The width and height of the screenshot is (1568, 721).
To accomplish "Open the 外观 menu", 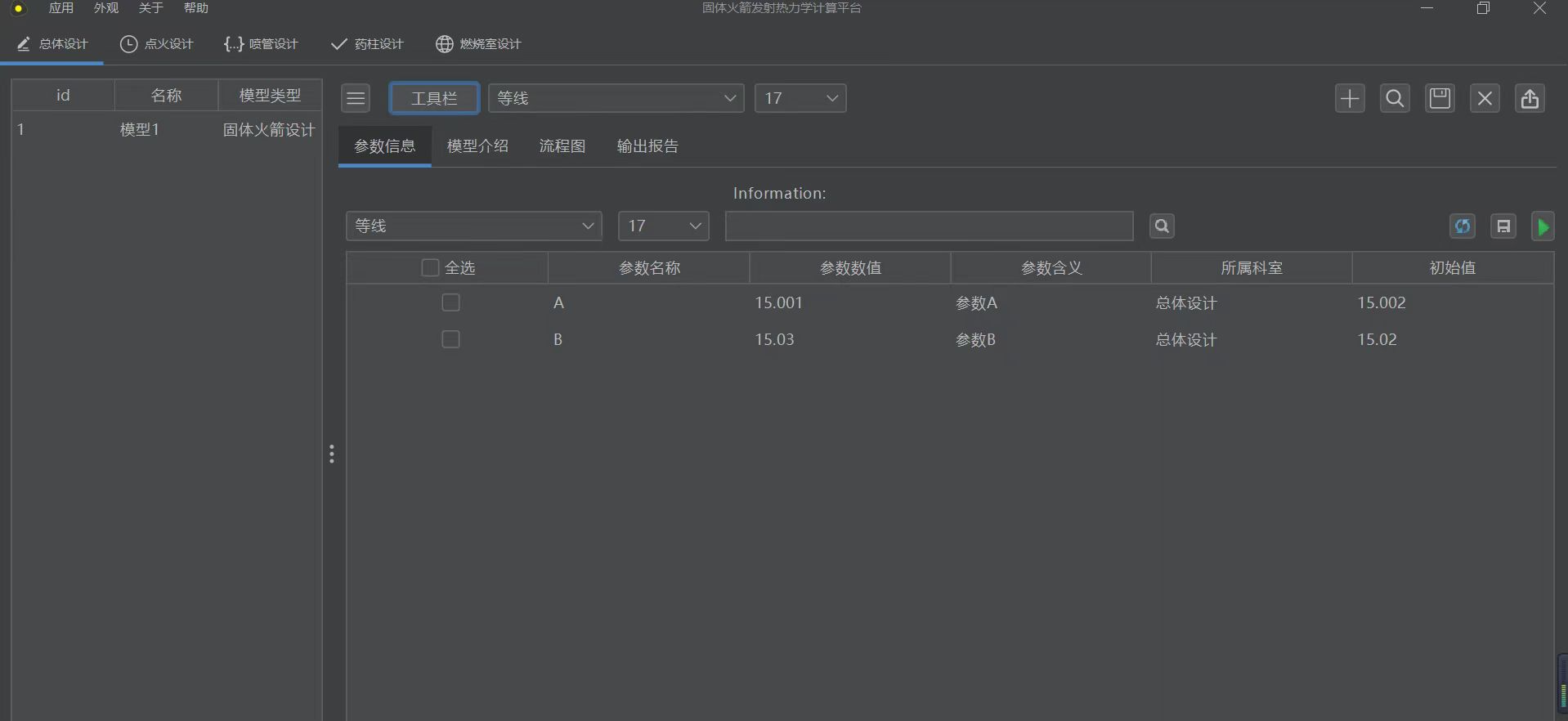I will pos(106,8).
